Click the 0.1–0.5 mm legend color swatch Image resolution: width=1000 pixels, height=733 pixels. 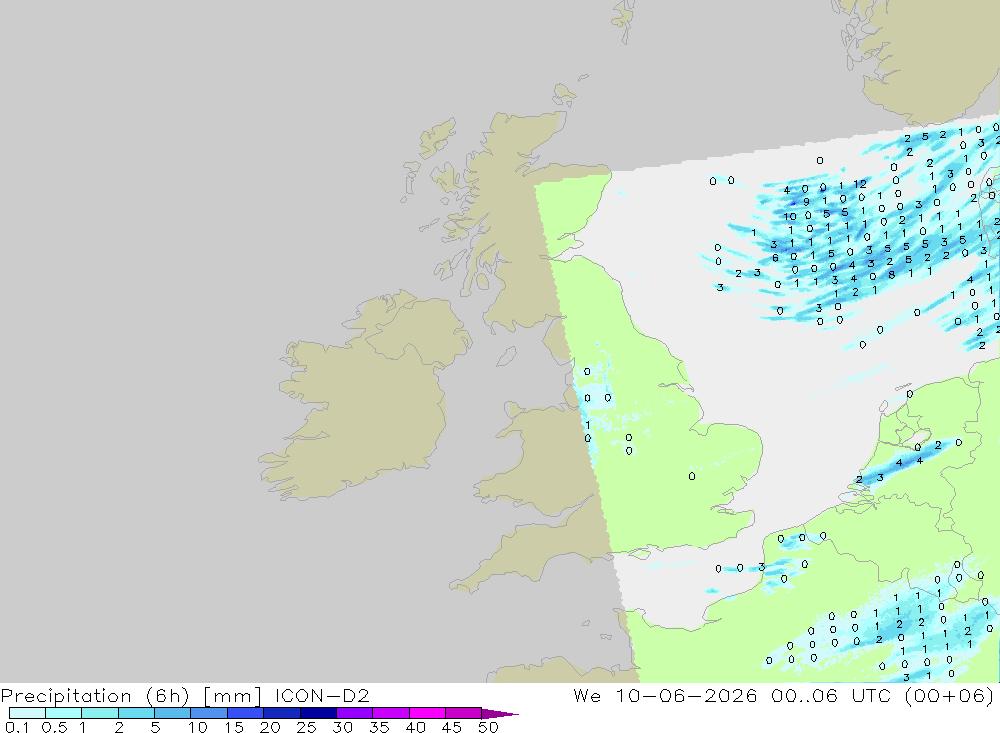27,713
